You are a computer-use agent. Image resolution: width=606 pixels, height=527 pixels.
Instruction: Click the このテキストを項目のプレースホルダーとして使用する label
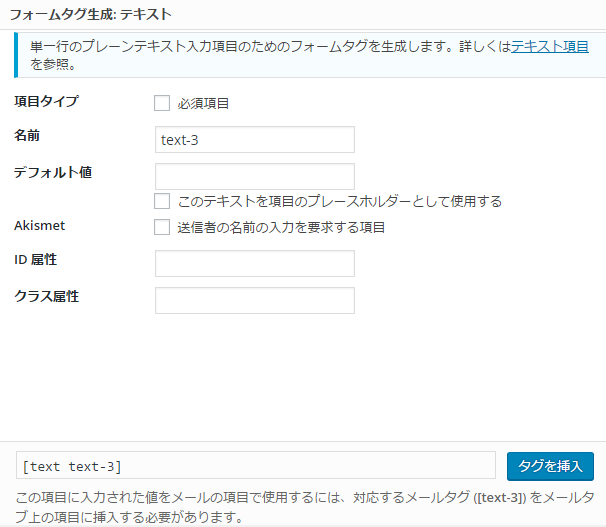[x=339, y=201]
